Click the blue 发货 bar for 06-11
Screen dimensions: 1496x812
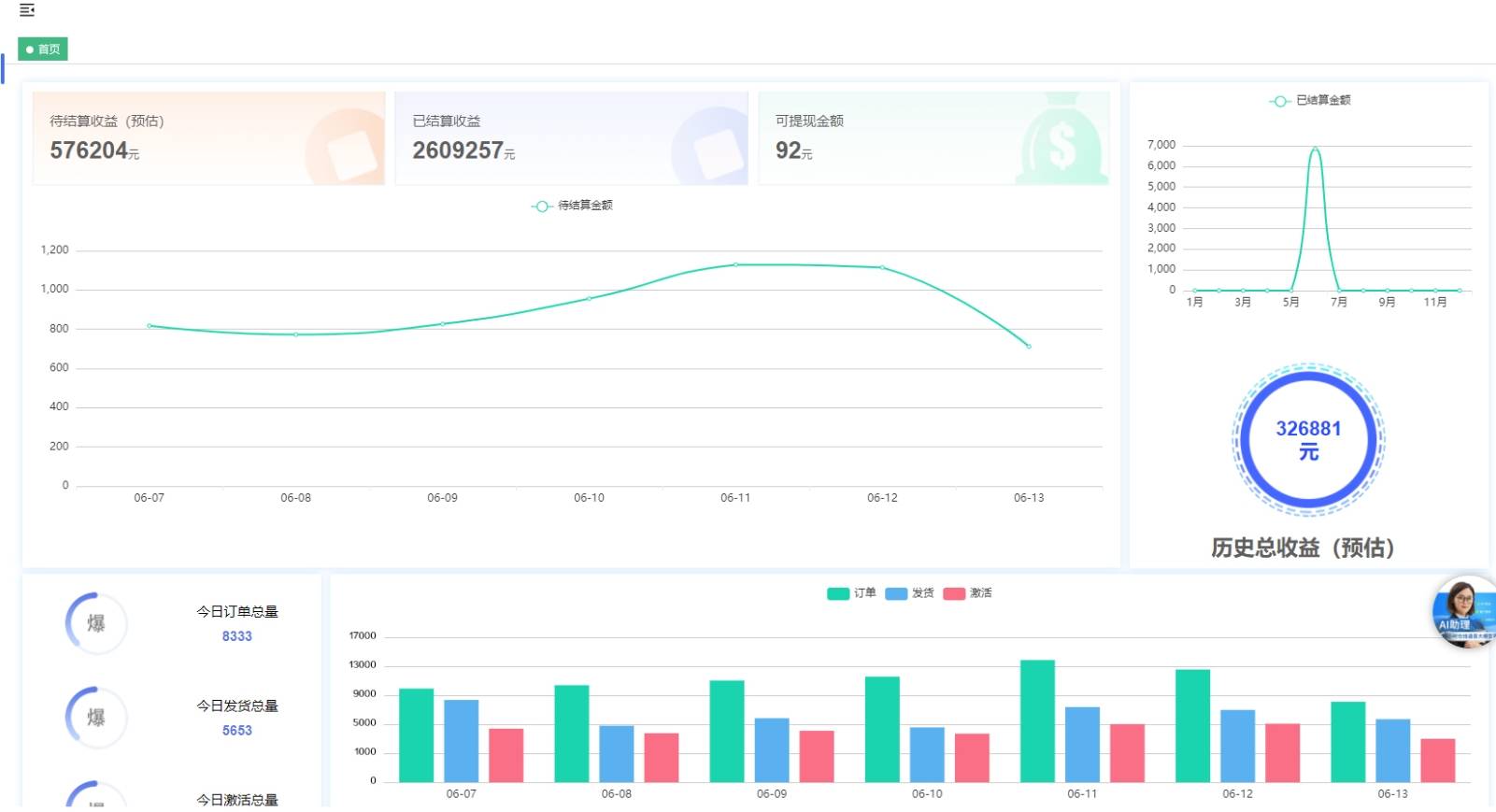coord(1082,745)
